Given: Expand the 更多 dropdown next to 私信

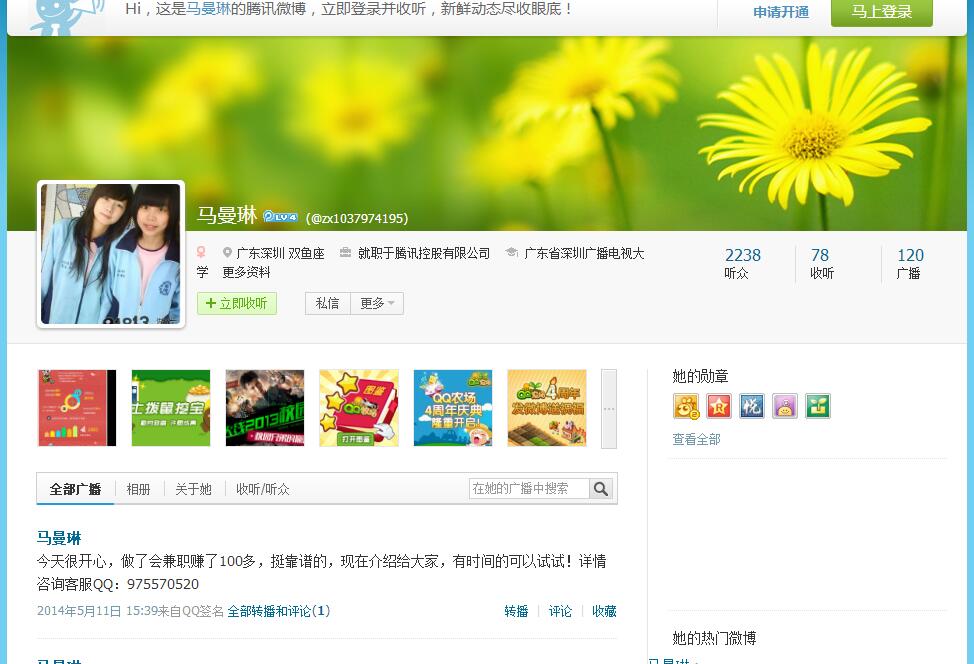Looking at the screenshot, I should pos(377,303).
